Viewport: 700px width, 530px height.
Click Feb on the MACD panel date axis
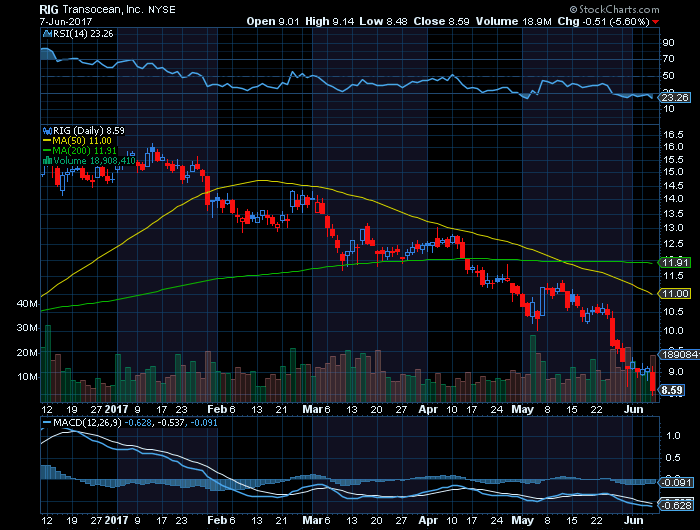[x=217, y=521]
